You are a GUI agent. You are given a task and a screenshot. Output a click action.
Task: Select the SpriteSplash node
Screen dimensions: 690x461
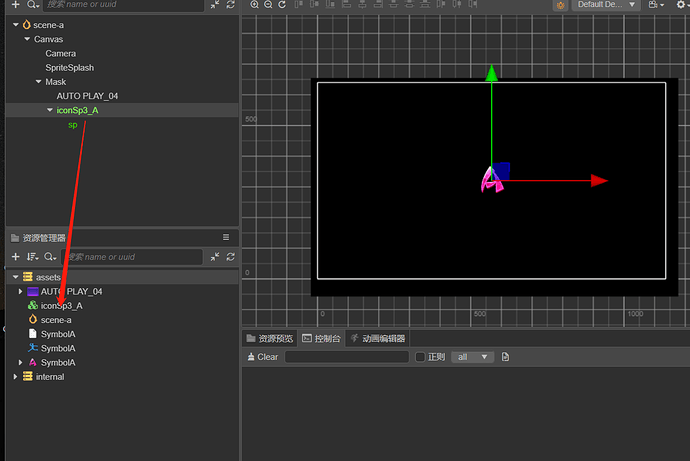coord(70,68)
